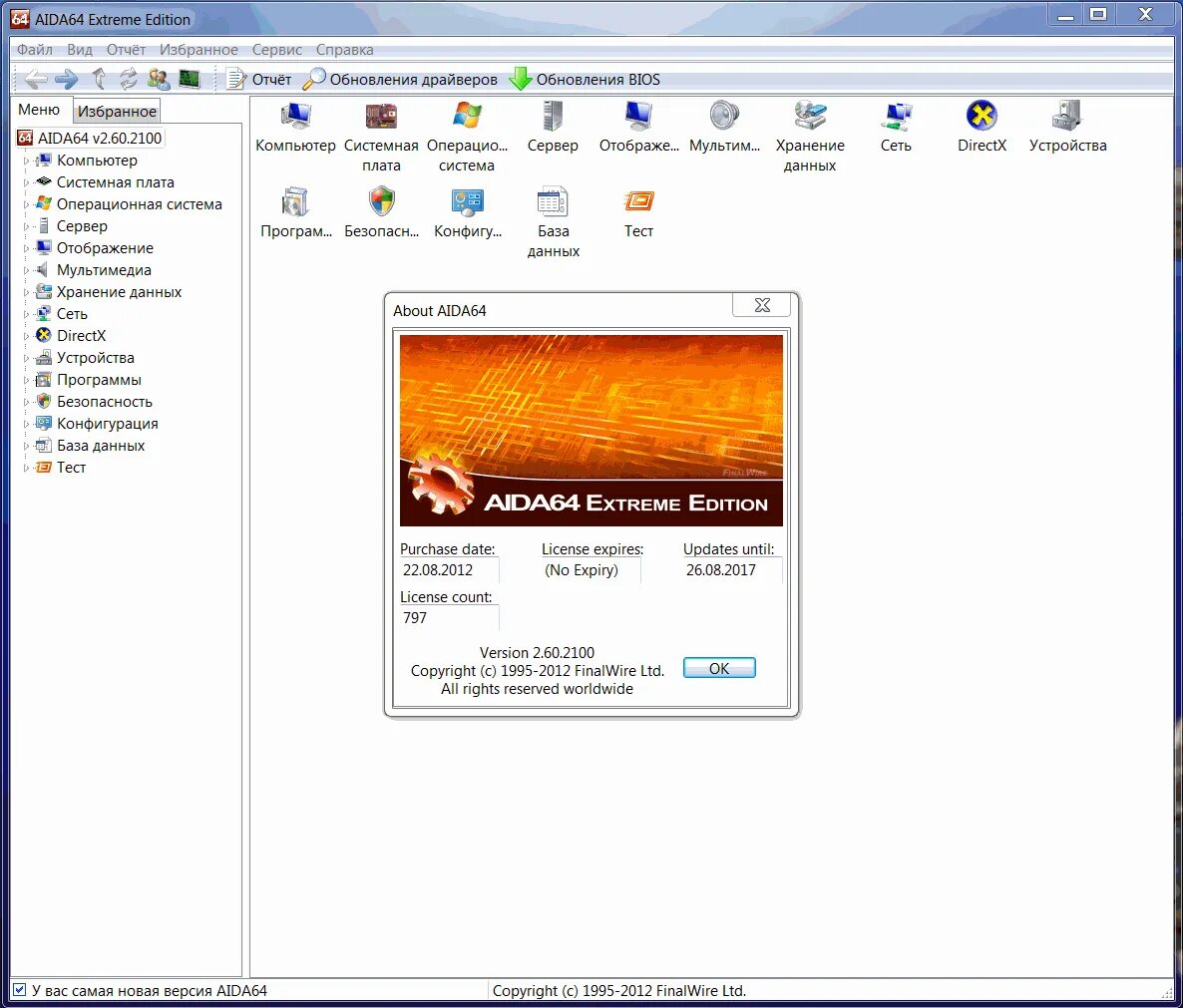
Task: Expand the Компьютер tree node
Action: [x=26, y=162]
